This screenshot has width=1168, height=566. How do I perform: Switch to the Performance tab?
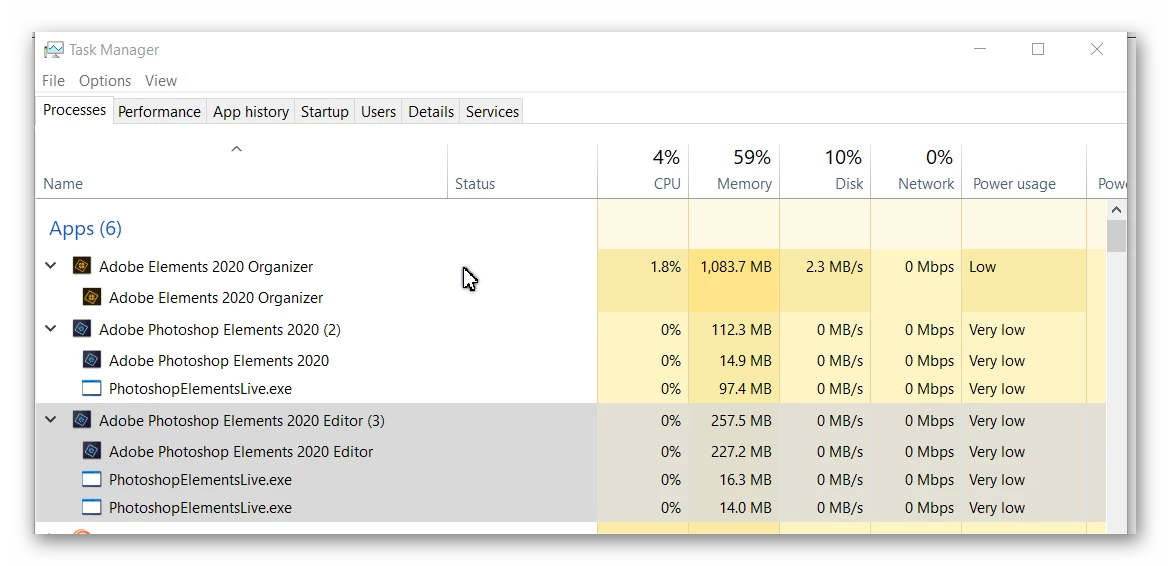(x=159, y=112)
